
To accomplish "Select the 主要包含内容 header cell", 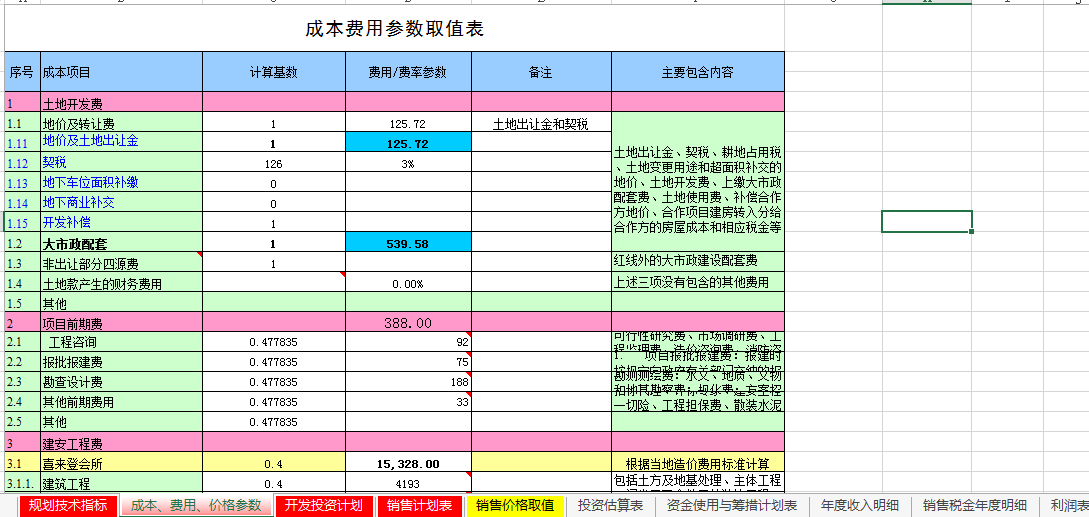I will pyautogui.click(x=698, y=72).
